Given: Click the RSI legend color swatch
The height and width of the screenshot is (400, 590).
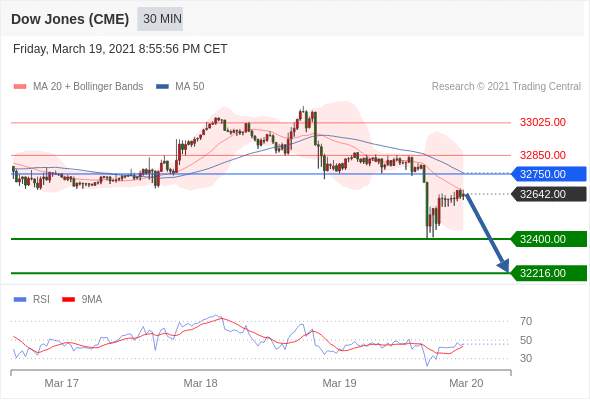Looking at the screenshot, I should (20, 300).
